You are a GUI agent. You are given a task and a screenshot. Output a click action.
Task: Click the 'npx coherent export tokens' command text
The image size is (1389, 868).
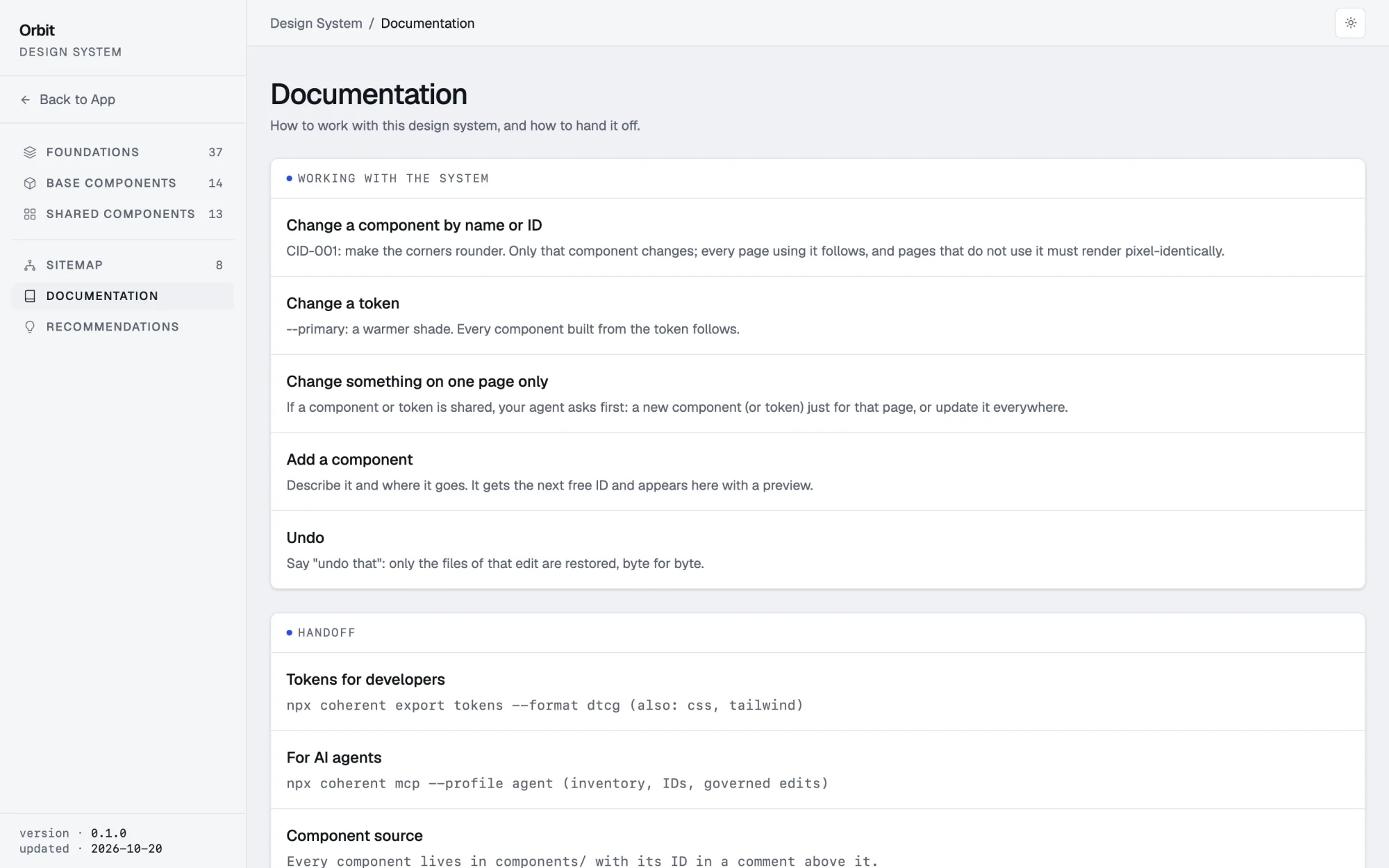coord(544,706)
